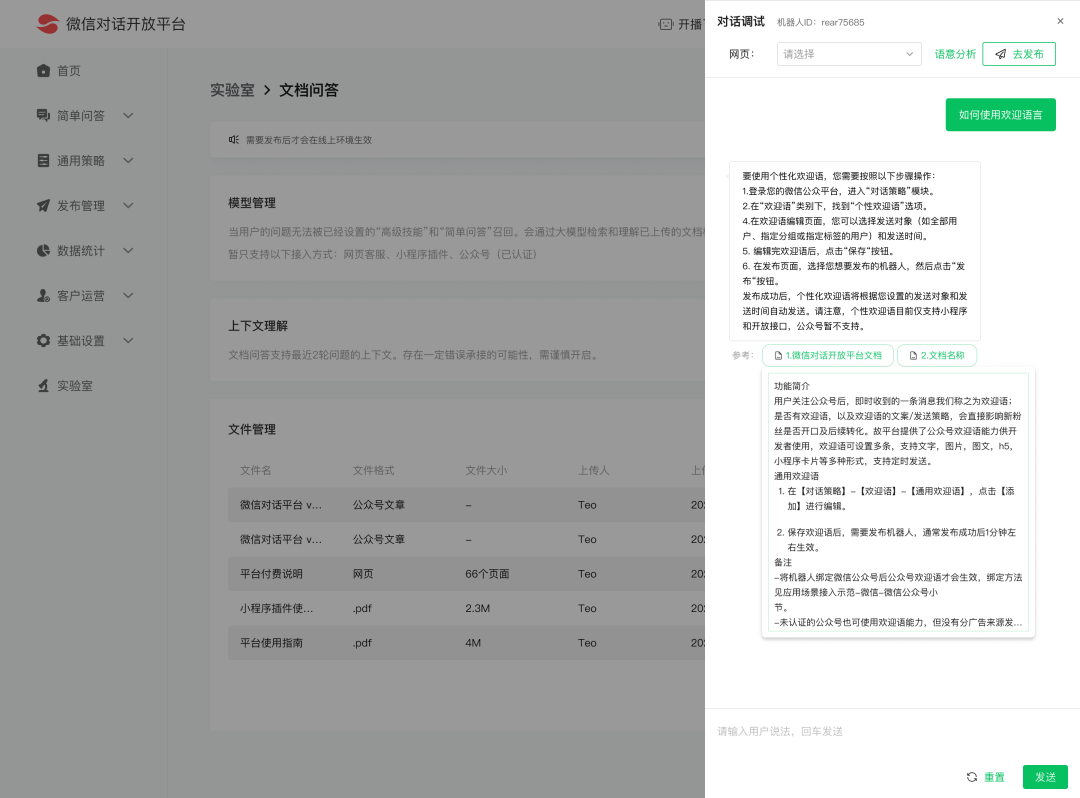
Task: Click the 客户运营 user icon
Action: (x=43, y=295)
